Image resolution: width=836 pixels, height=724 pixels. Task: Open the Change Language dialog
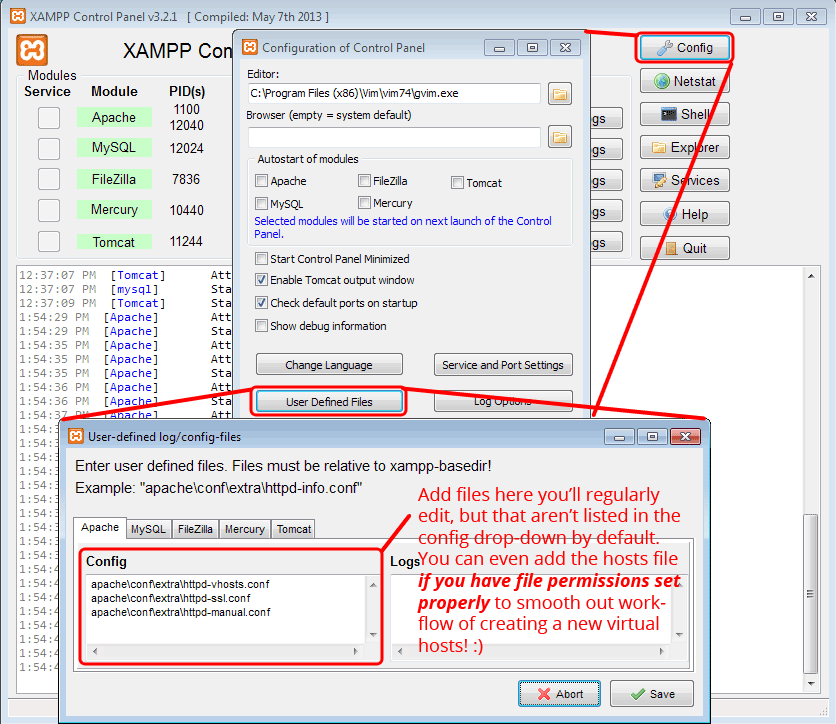click(329, 364)
